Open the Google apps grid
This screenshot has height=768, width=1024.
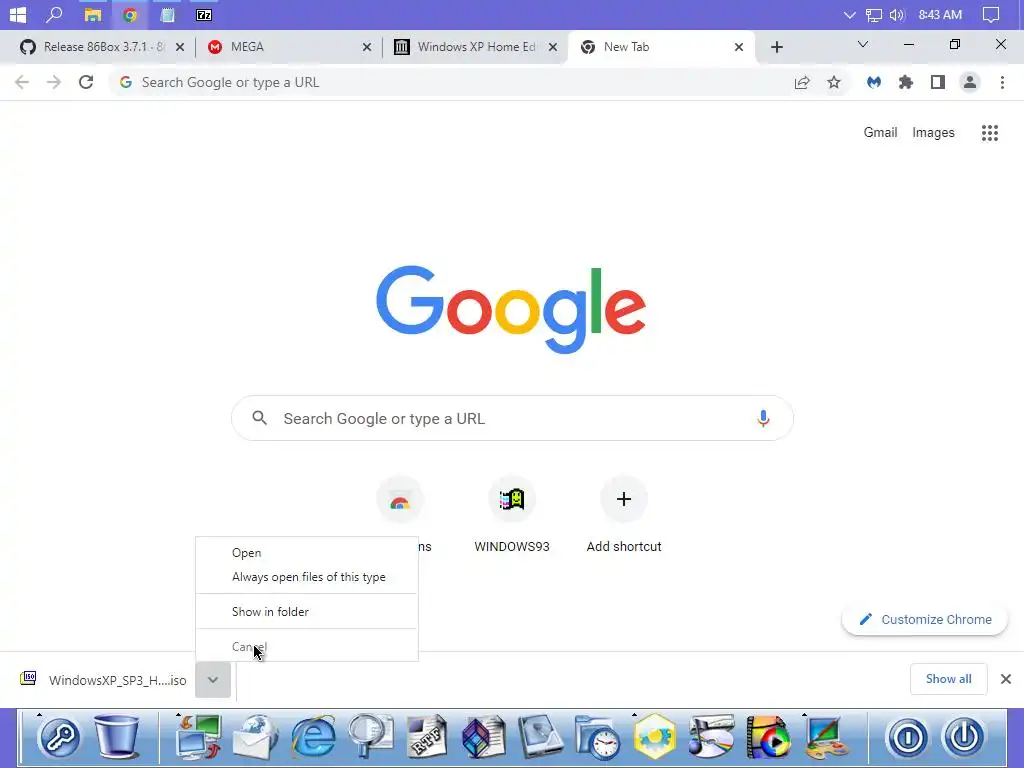click(x=990, y=133)
